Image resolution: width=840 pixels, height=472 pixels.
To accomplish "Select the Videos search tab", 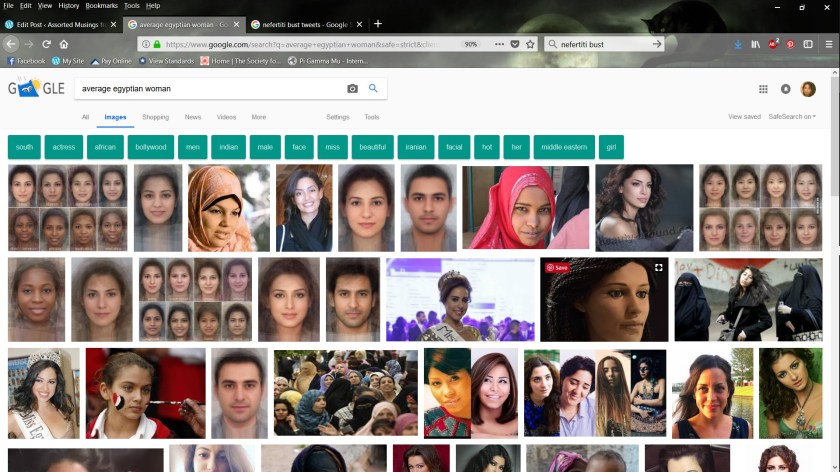I will [x=226, y=117].
